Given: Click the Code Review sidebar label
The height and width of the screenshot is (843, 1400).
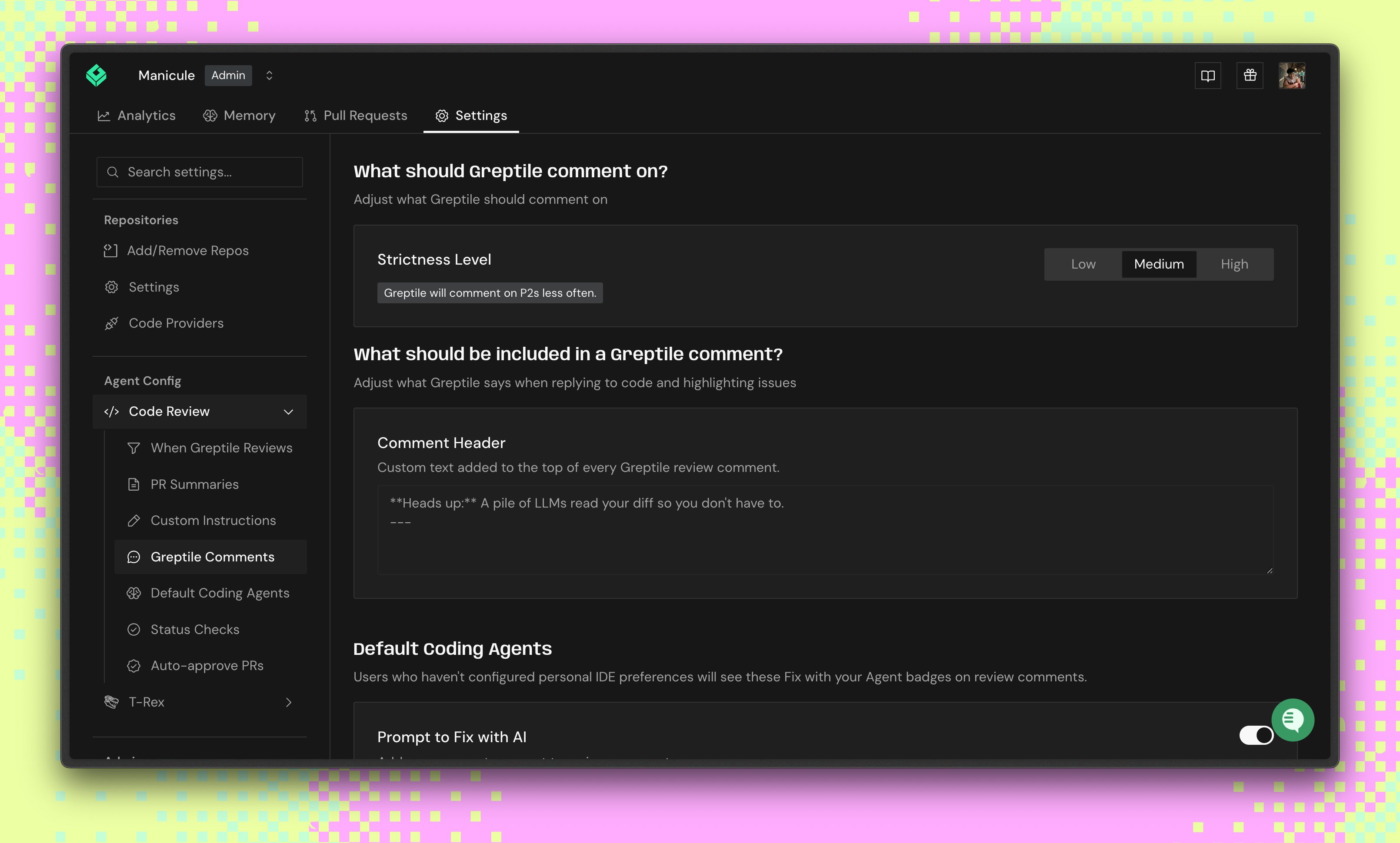Looking at the screenshot, I should pos(169,412).
